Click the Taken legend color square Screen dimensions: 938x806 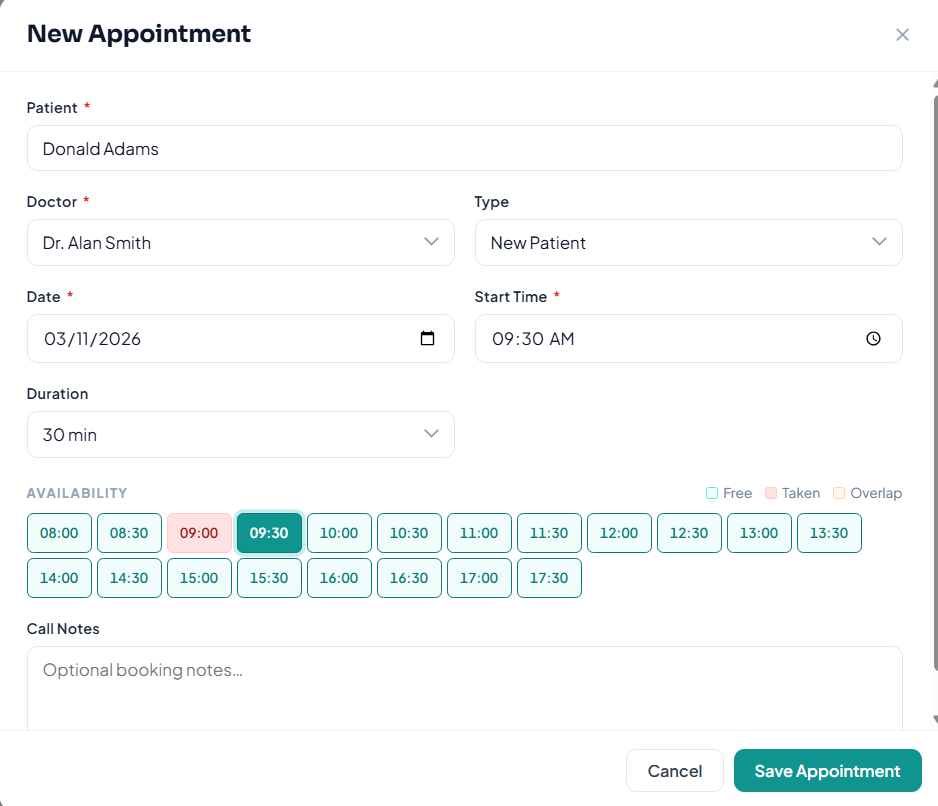pos(770,493)
